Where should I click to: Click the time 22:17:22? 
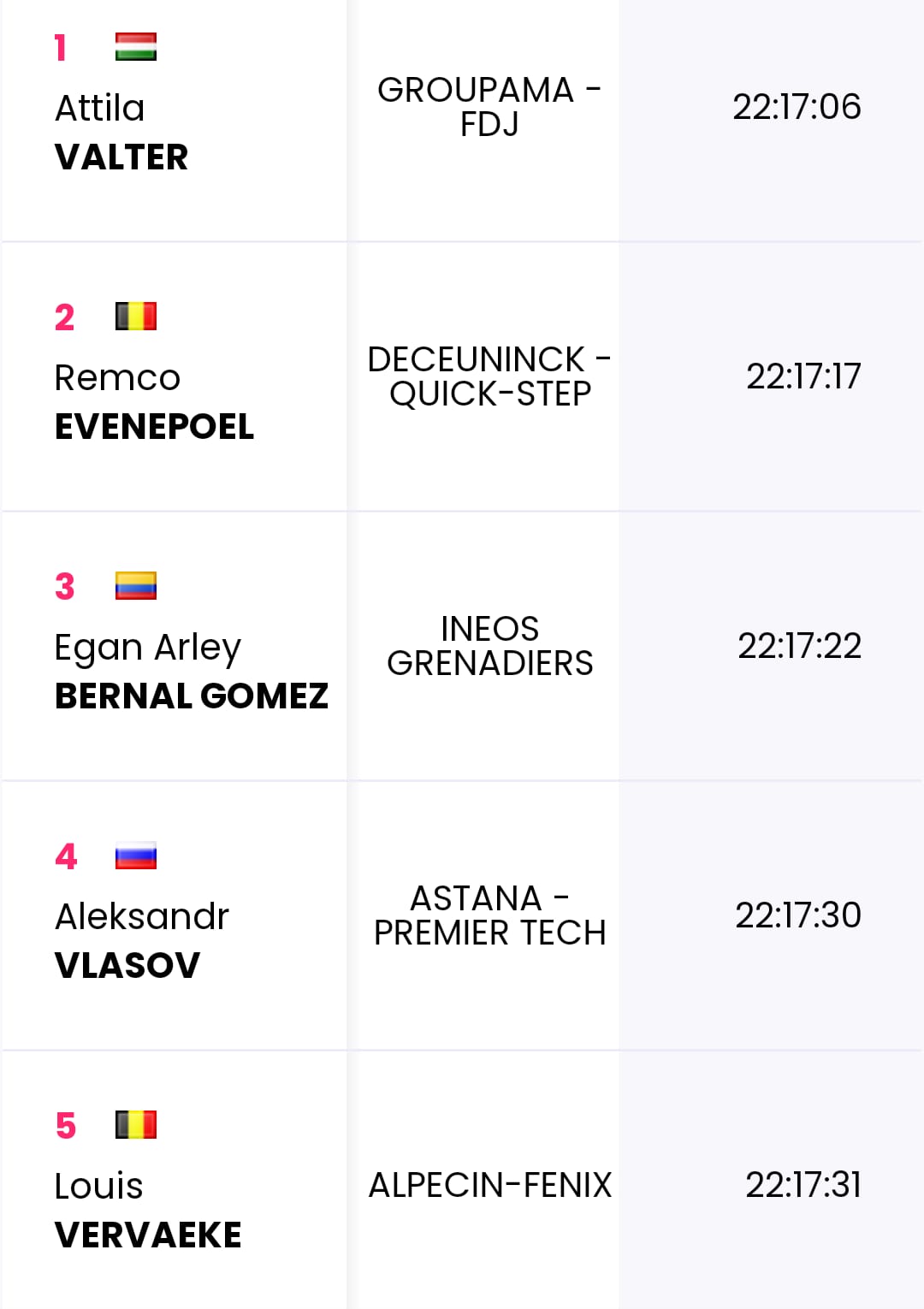click(799, 646)
